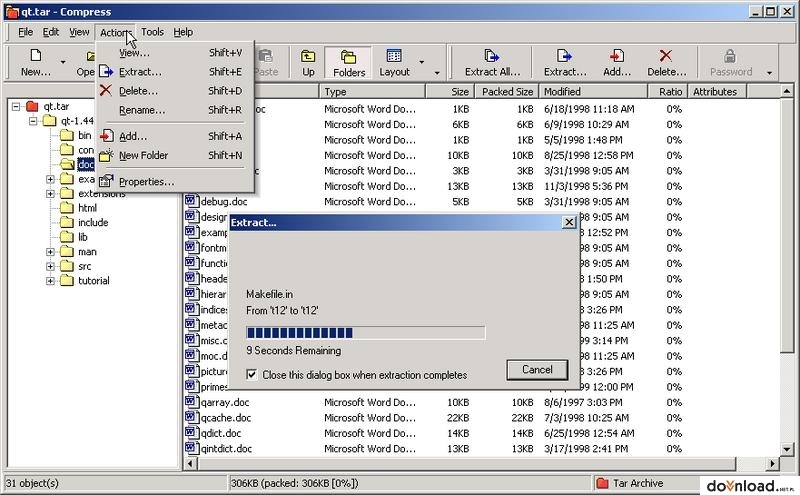Viewport: 800px width, 495px height.
Task: Open the Edit menu
Action: tap(51, 32)
